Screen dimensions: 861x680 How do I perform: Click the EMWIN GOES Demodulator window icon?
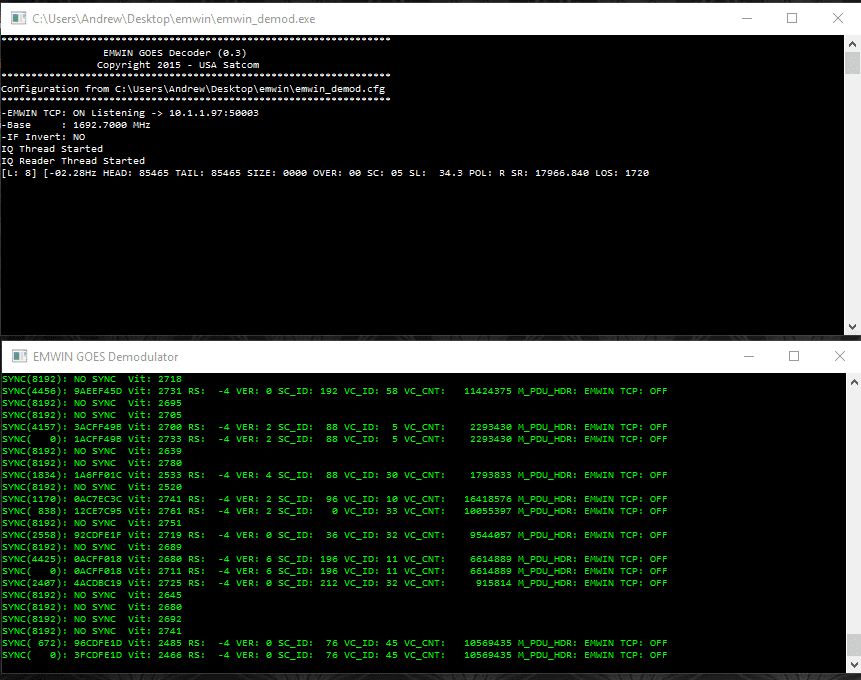[x=19, y=356]
